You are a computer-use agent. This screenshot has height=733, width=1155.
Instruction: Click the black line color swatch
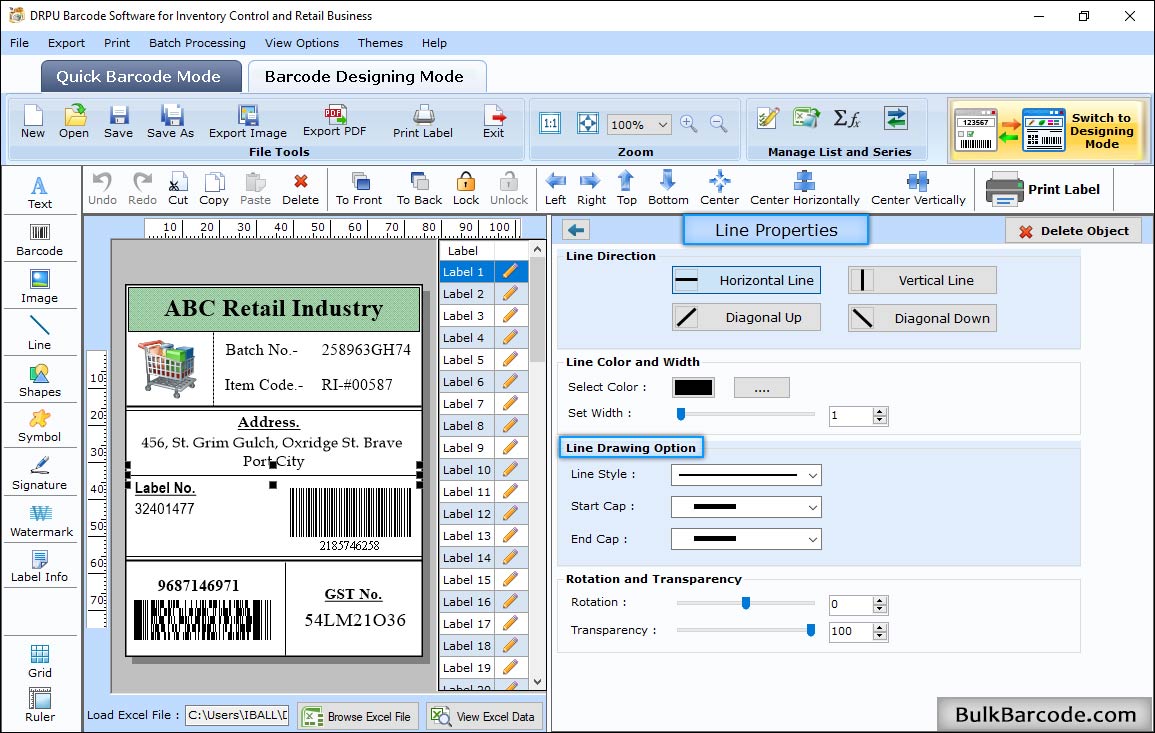pyautogui.click(x=693, y=387)
